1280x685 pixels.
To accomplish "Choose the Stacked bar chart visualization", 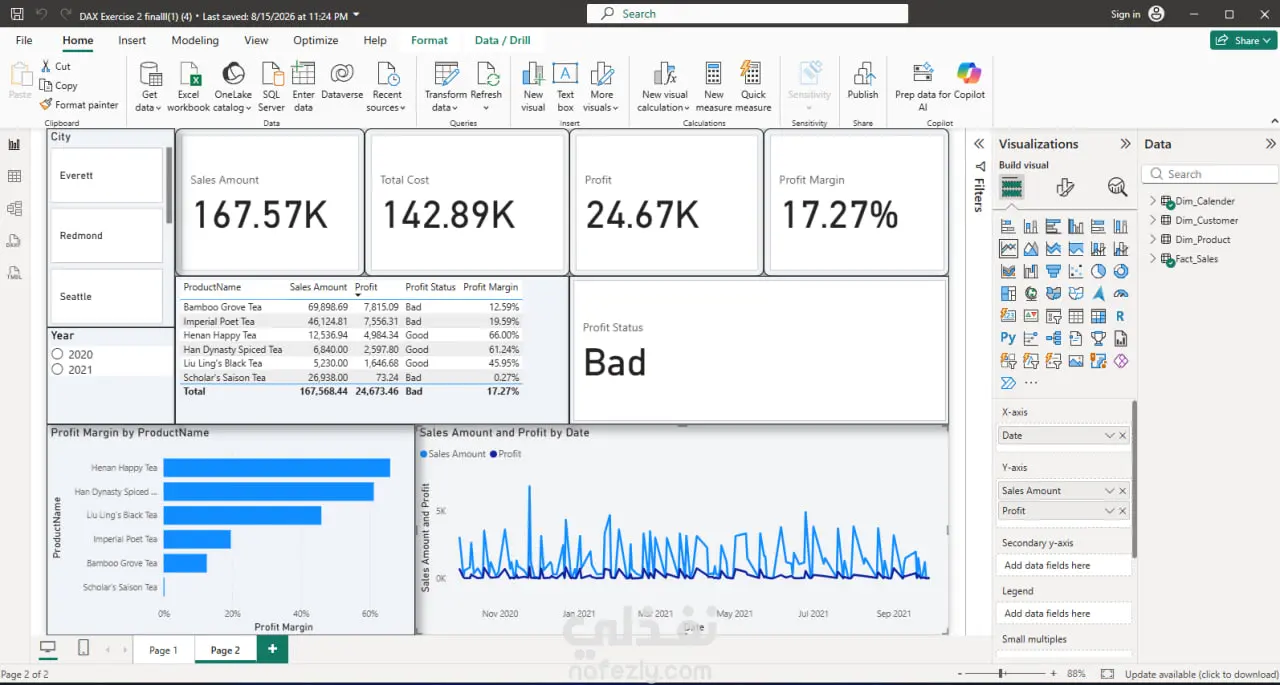I will pyautogui.click(x=1008, y=226).
